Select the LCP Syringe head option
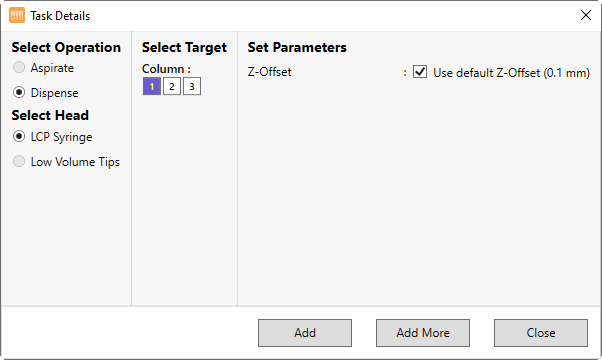Screen dimensions: 602x360 pos(19,137)
